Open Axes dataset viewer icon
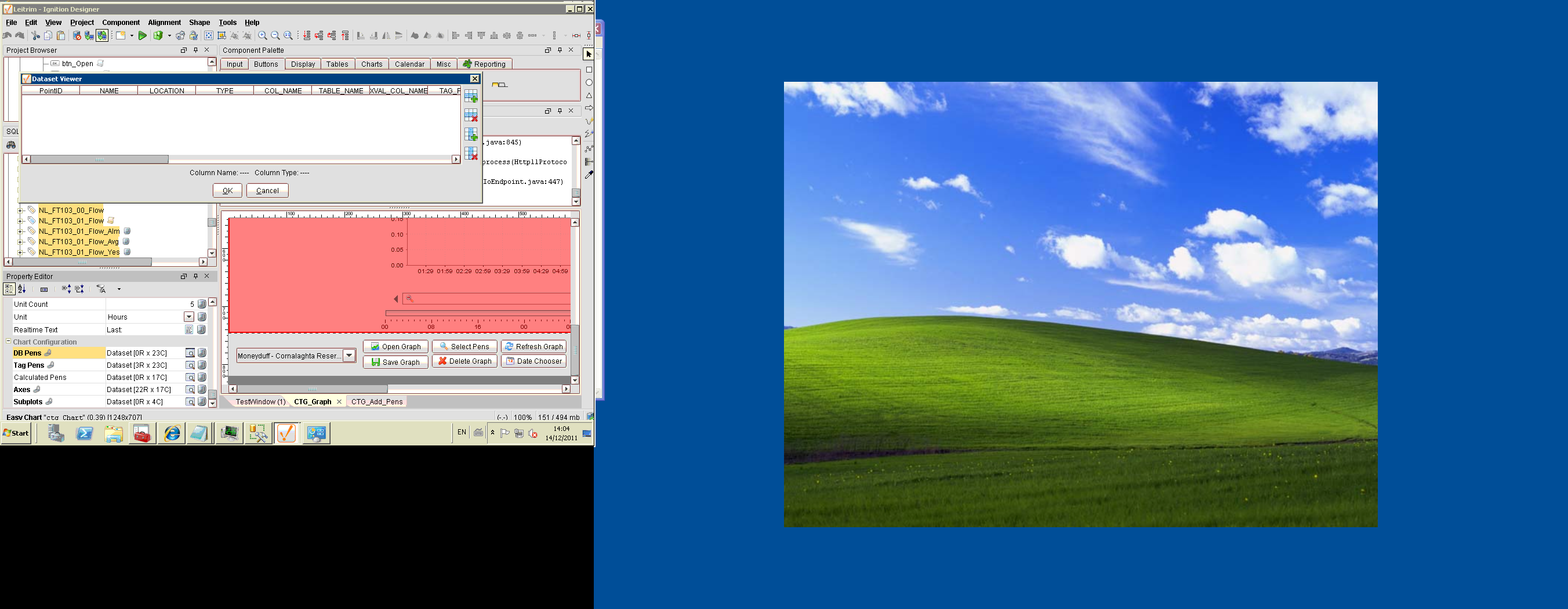The width and height of the screenshot is (1568, 609). 190,390
